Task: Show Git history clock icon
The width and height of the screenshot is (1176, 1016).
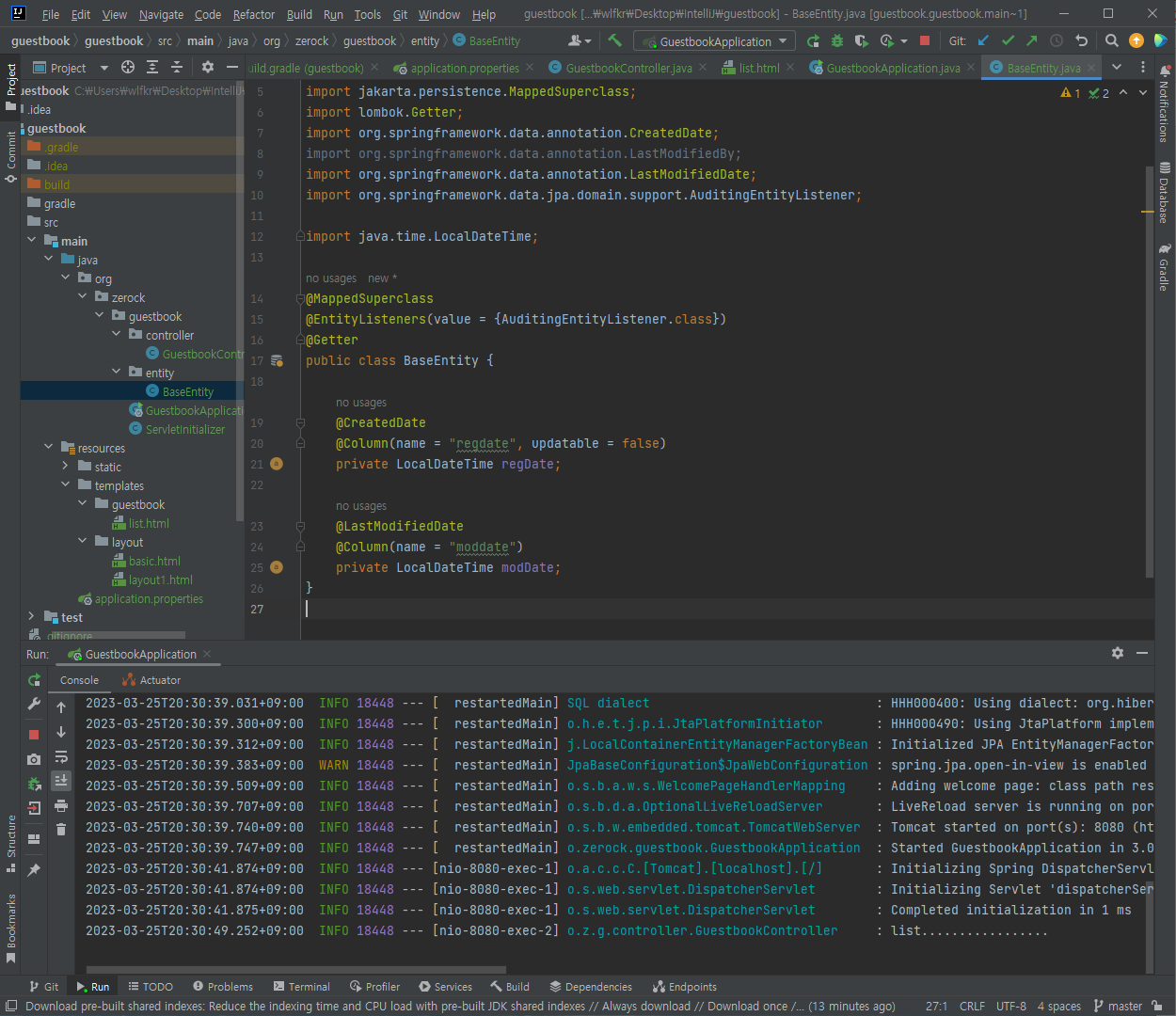Action: [x=1057, y=40]
